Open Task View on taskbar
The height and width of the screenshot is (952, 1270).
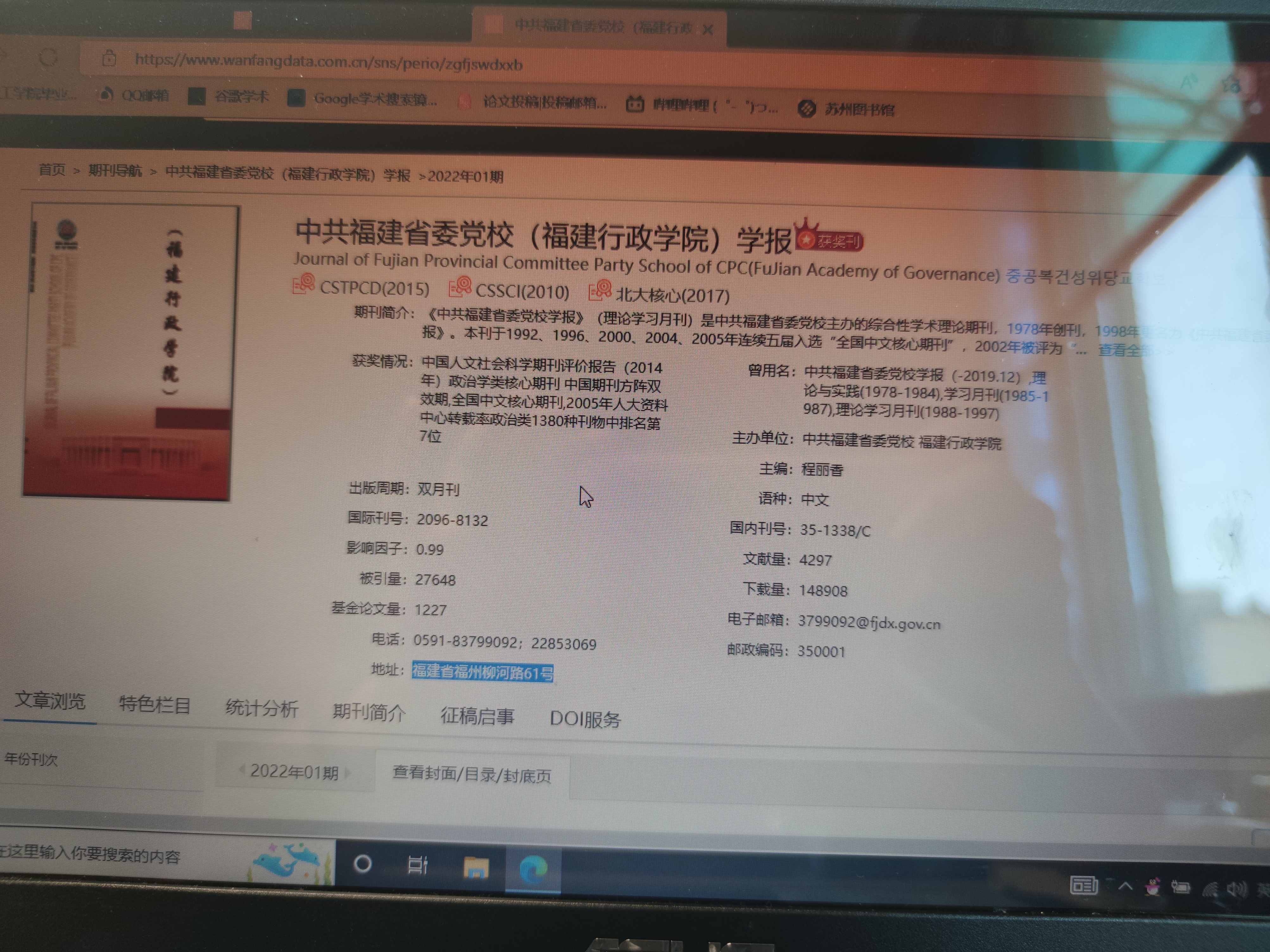coord(418,865)
